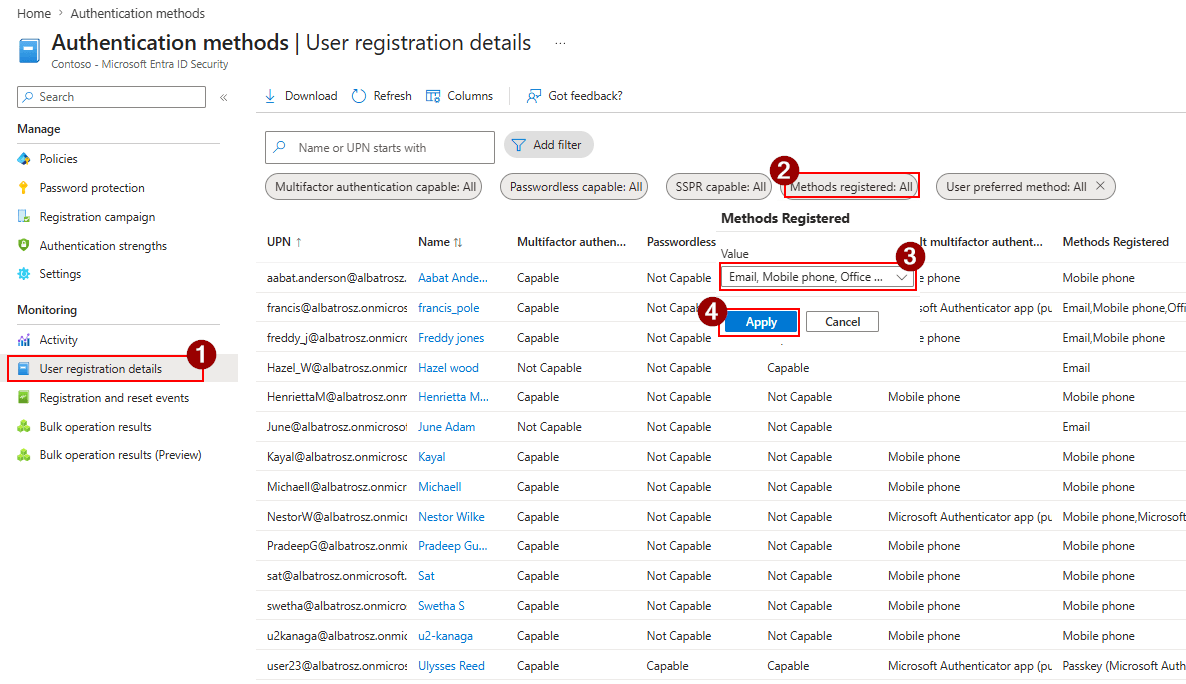Screen dimensions: 1186x684
Task: Click the Bulk operation results icon
Action: pos(24,427)
